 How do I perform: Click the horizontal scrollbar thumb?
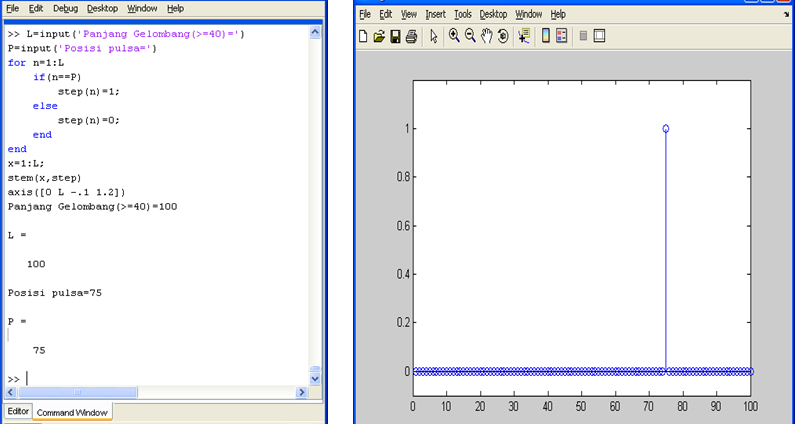78,392
